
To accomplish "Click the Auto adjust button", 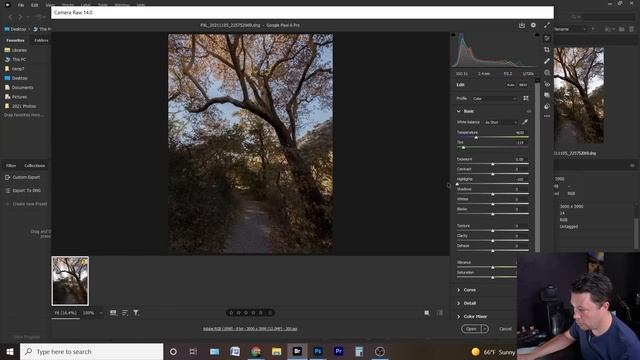I will 511,85.
